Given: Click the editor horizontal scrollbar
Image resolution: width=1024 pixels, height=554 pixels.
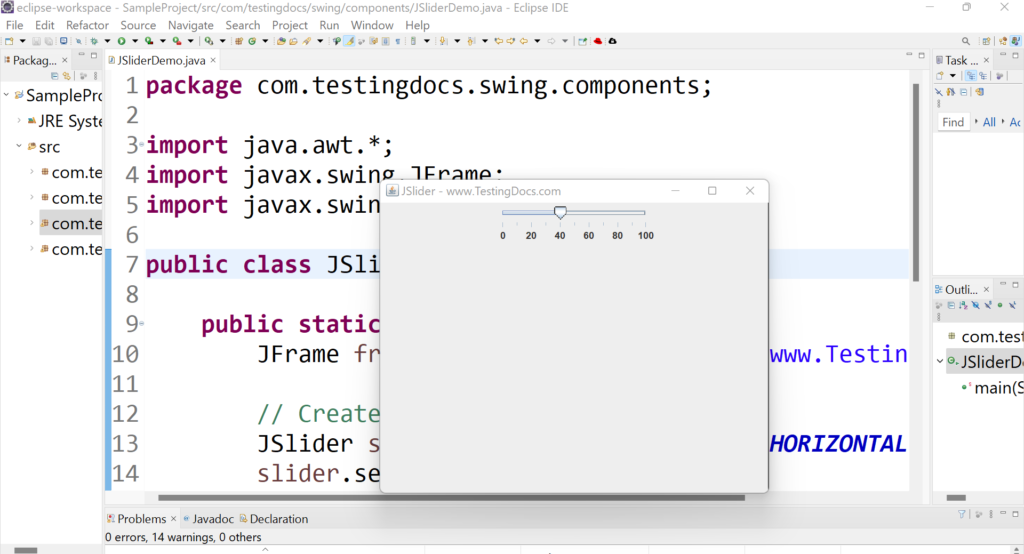Looking at the screenshot, I should point(451,497).
